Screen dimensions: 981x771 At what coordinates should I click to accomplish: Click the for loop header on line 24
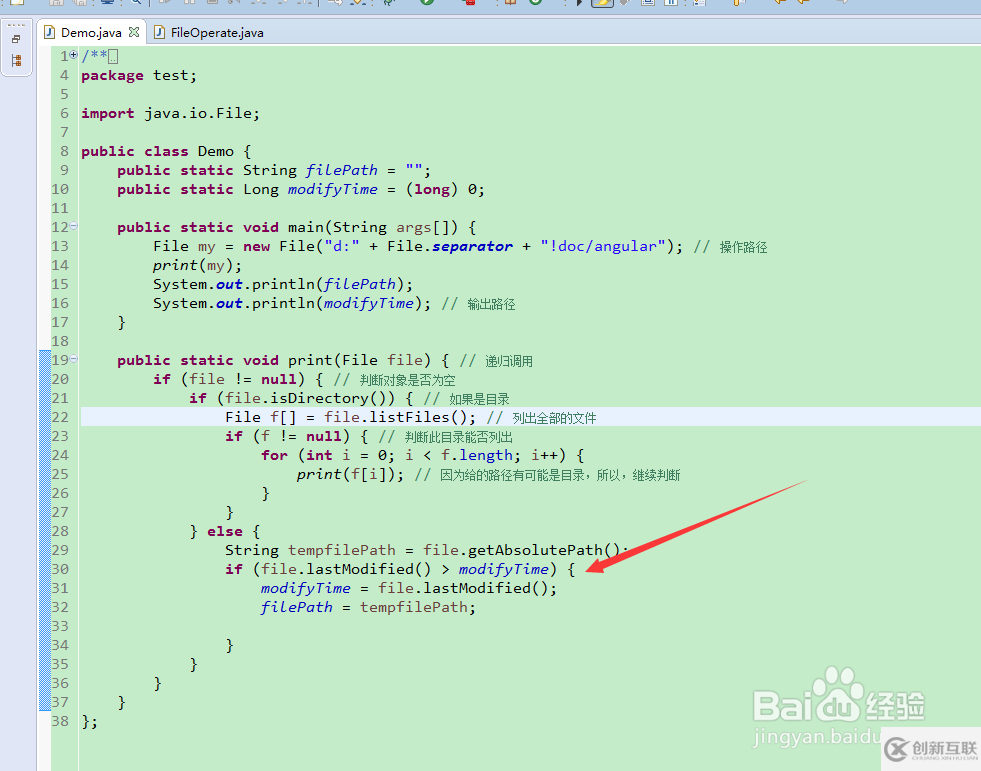tap(422, 455)
